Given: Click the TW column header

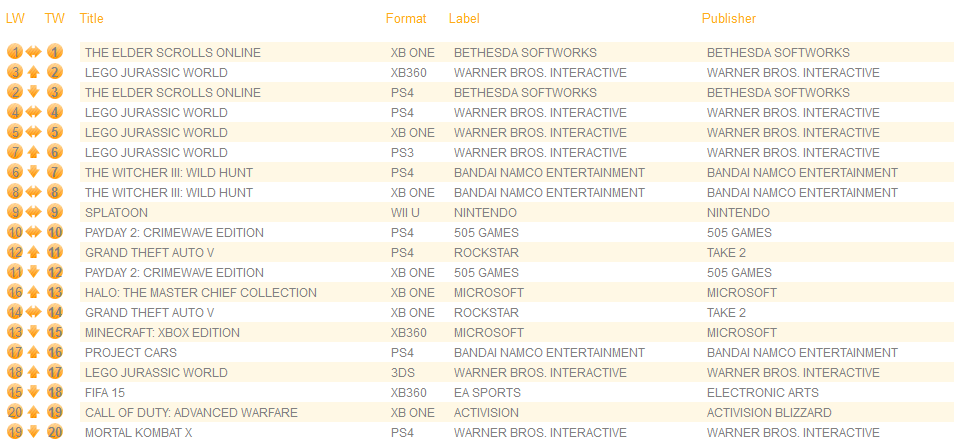Looking at the screenshot, I should [55, 18].
